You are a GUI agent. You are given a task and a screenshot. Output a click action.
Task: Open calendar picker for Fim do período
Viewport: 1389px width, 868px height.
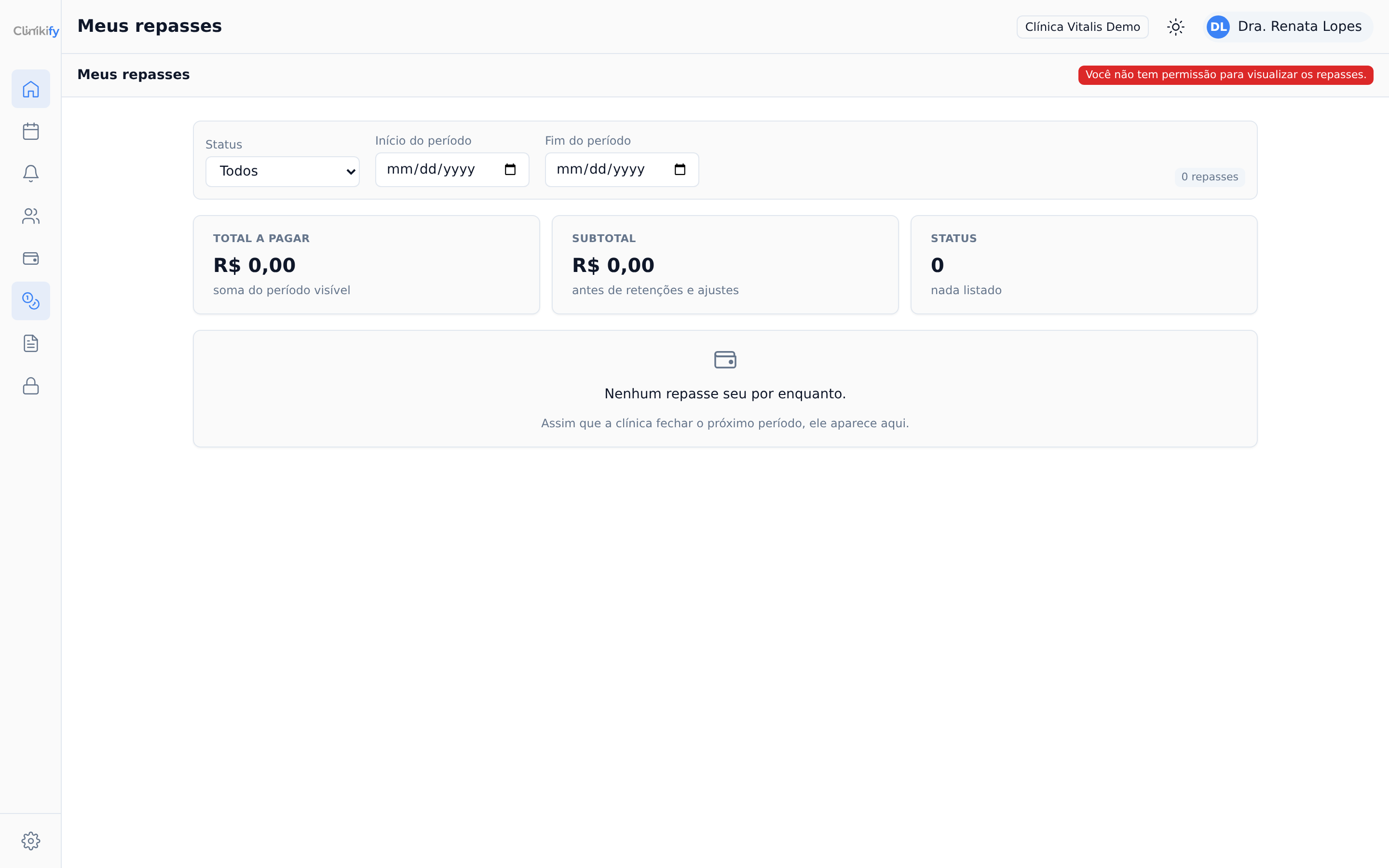tap(680, 169)
